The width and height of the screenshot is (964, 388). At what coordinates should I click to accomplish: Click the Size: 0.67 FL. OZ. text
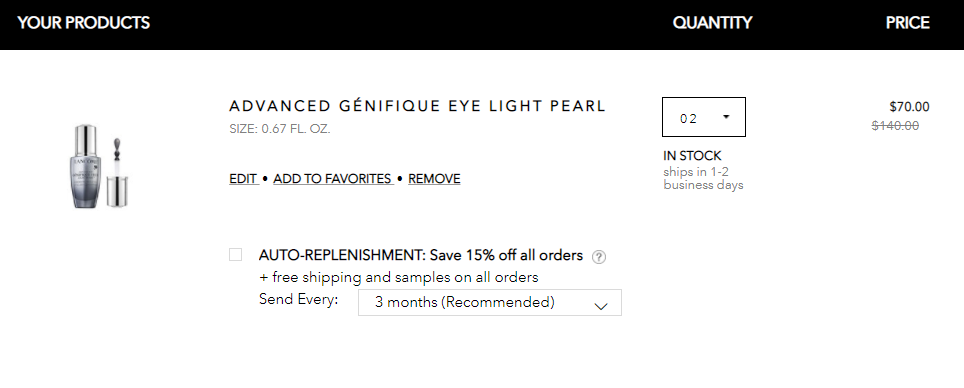point(280,129)
